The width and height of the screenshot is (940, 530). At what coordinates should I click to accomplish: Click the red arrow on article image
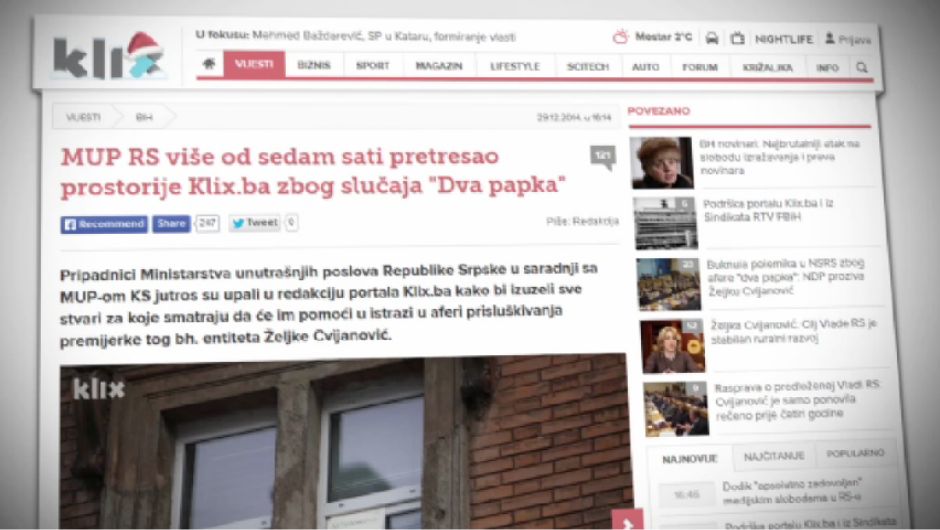click(x=627, y=520)
